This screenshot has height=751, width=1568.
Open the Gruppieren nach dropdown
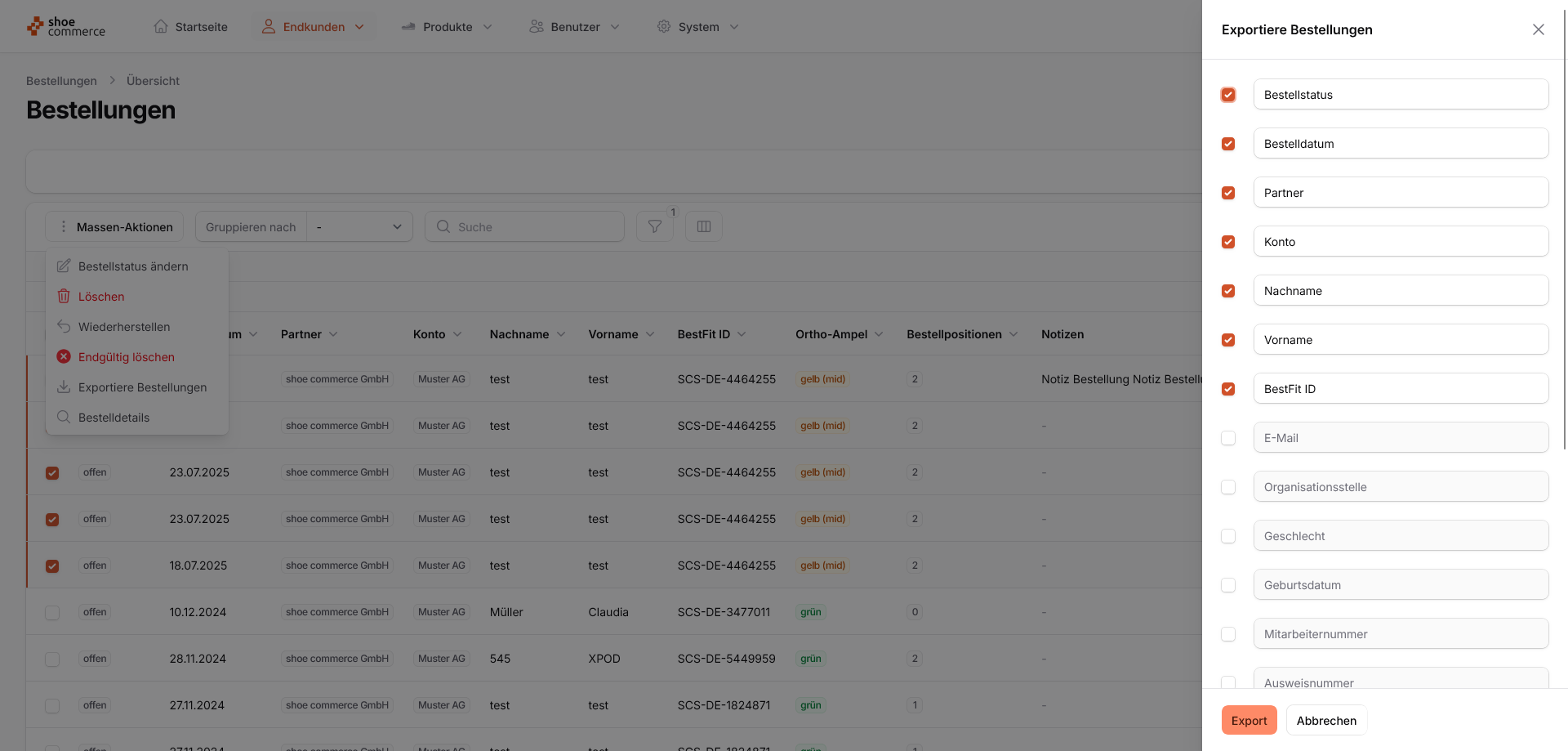(359, 227)
